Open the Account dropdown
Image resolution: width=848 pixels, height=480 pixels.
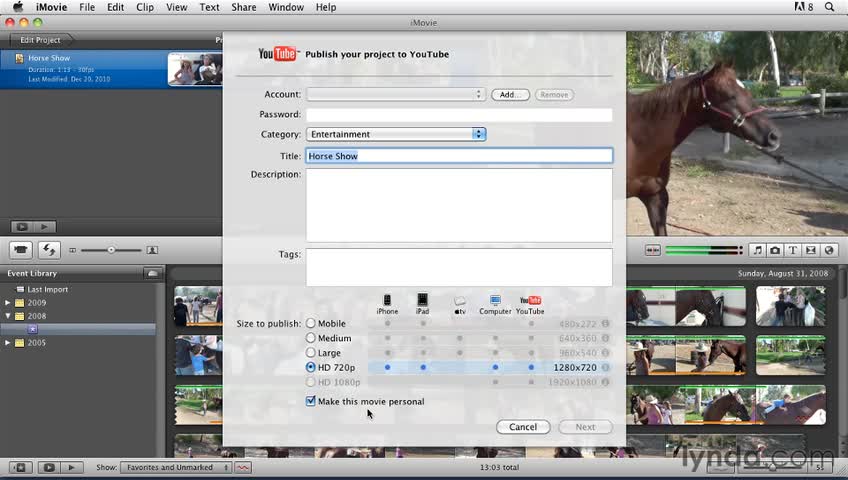[395, 95]
